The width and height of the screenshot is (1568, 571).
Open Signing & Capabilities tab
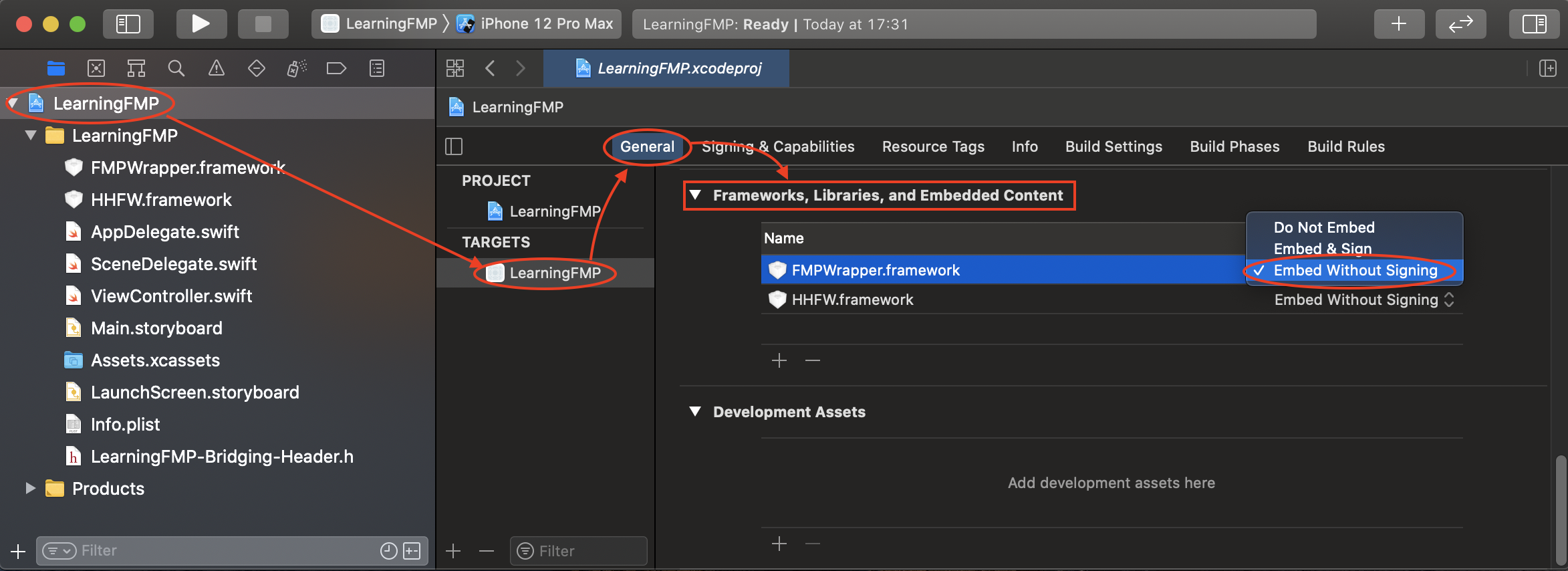click(778, 146)
